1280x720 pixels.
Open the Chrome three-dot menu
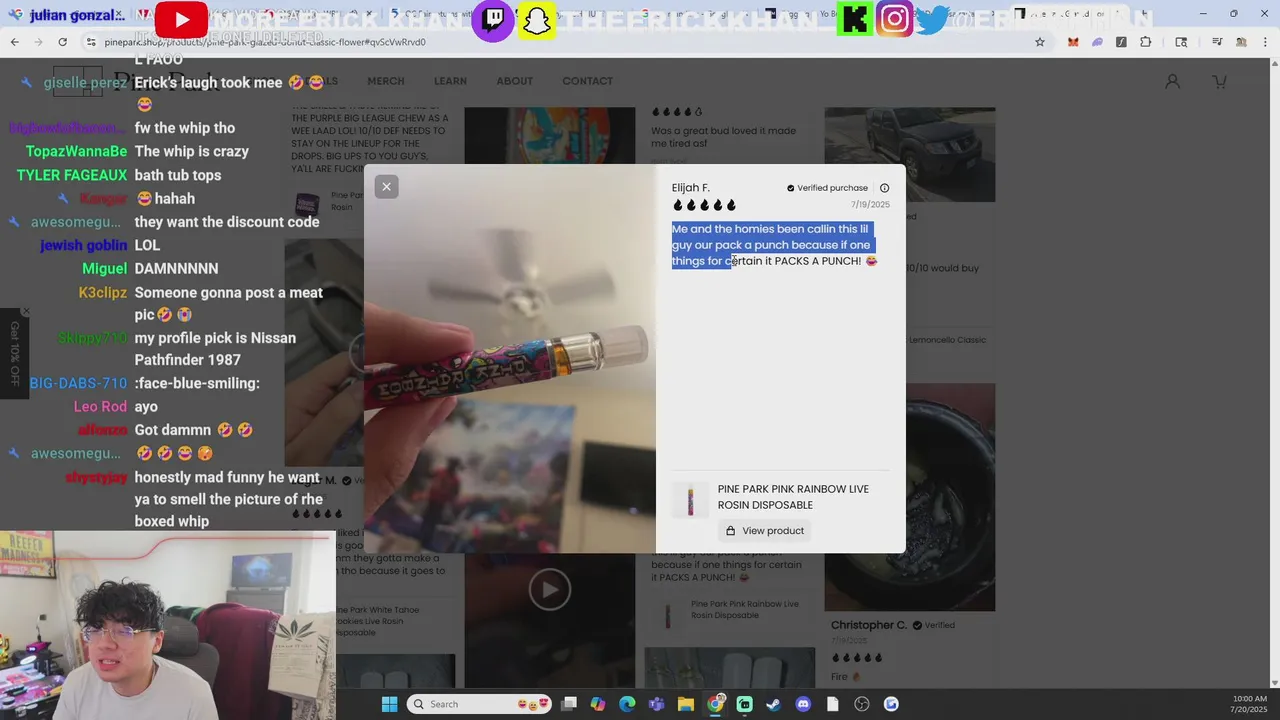(1266, 42)
